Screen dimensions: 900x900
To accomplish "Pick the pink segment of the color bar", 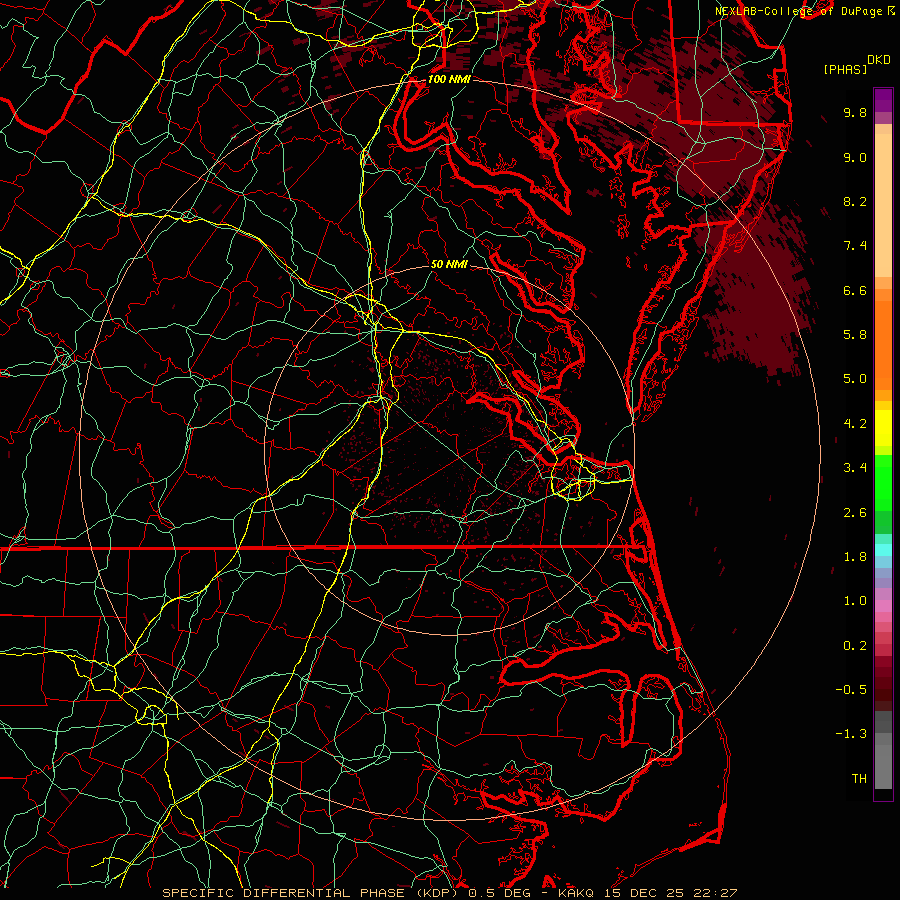I will click(883, 606).
